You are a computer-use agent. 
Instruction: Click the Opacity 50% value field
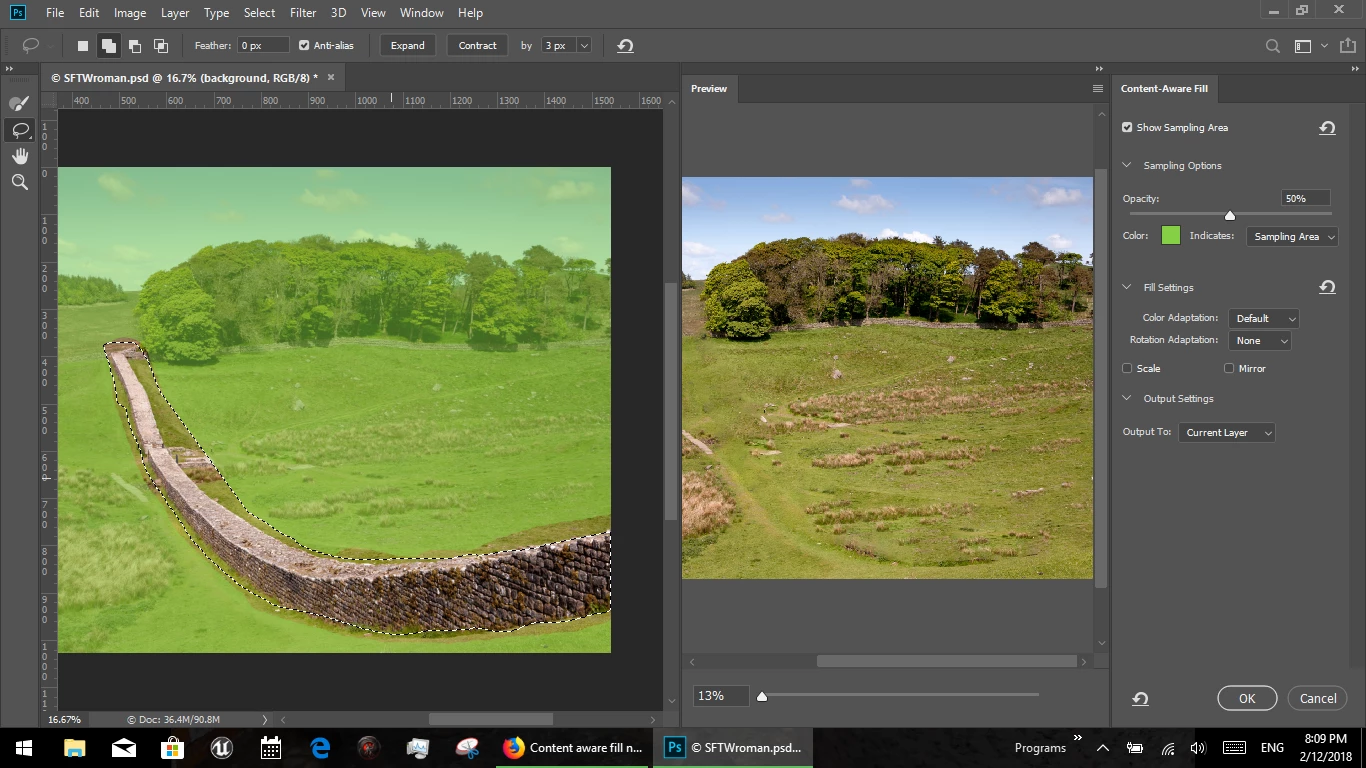1306,199
